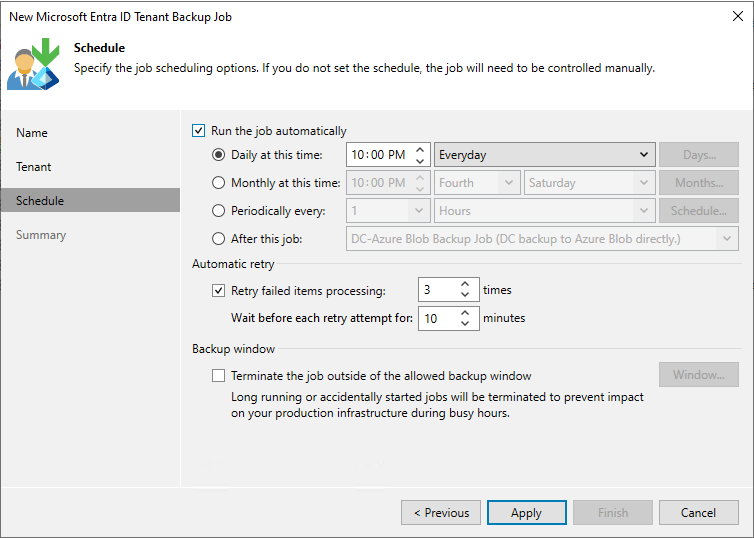The width and height of the screenshot is (754, 538).
Task: Increase retry wait minutes with up arrow
Action: coord(465,313)
